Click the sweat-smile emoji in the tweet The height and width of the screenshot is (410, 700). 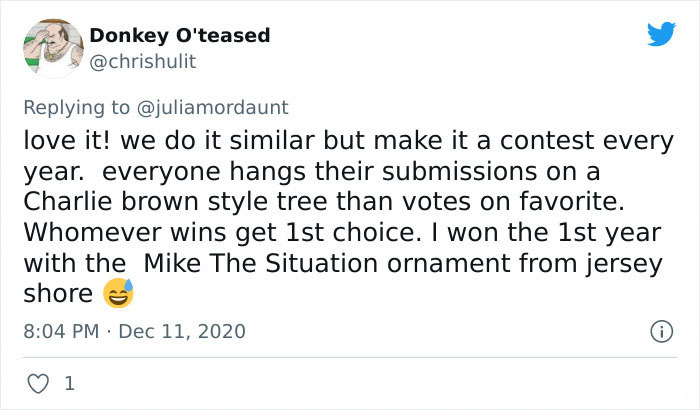(119, 294)
